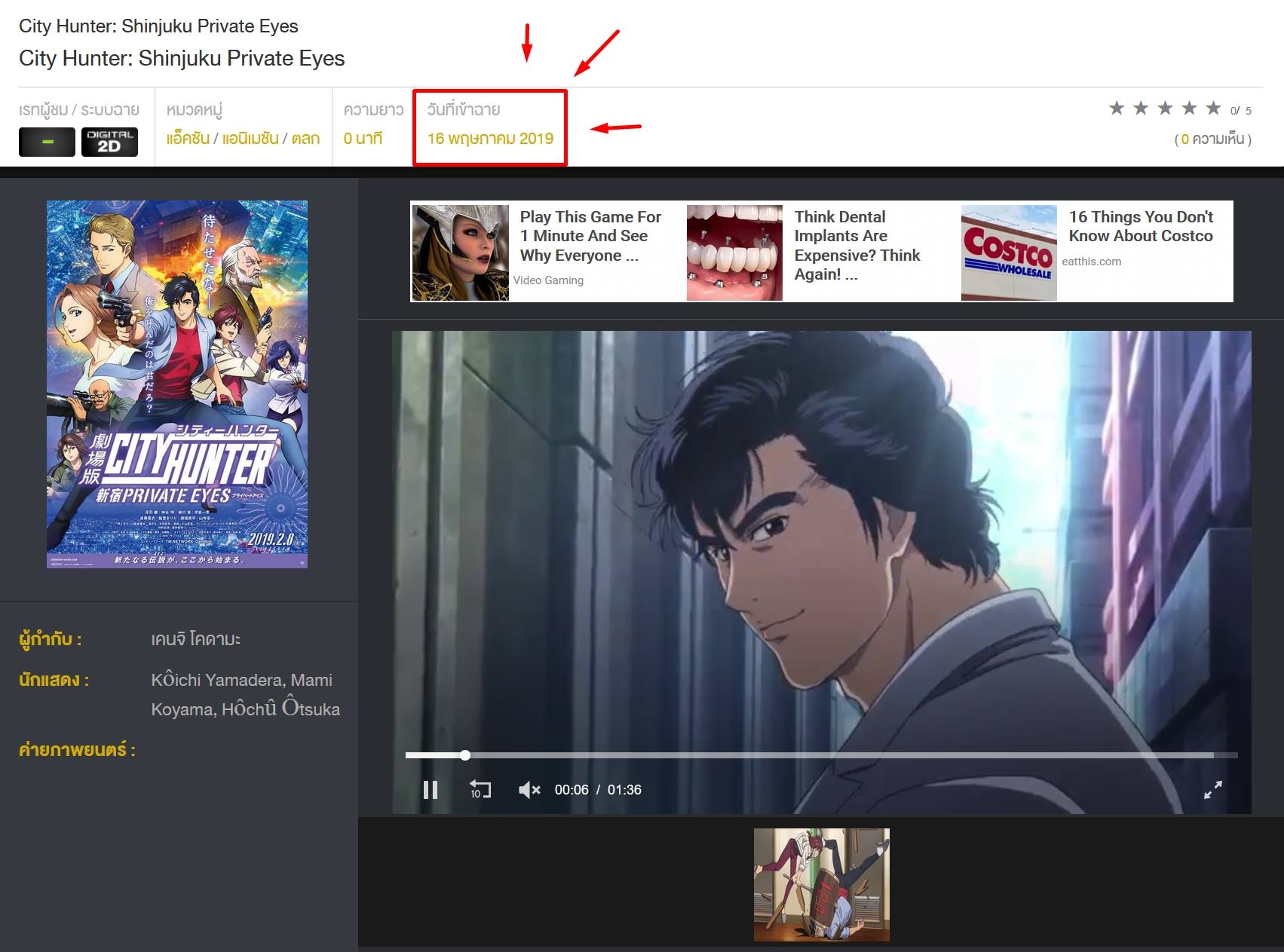Click the audience rating badge
Image resolution: width=1284 pixels, height=952 pixels.
pos(47,142)
